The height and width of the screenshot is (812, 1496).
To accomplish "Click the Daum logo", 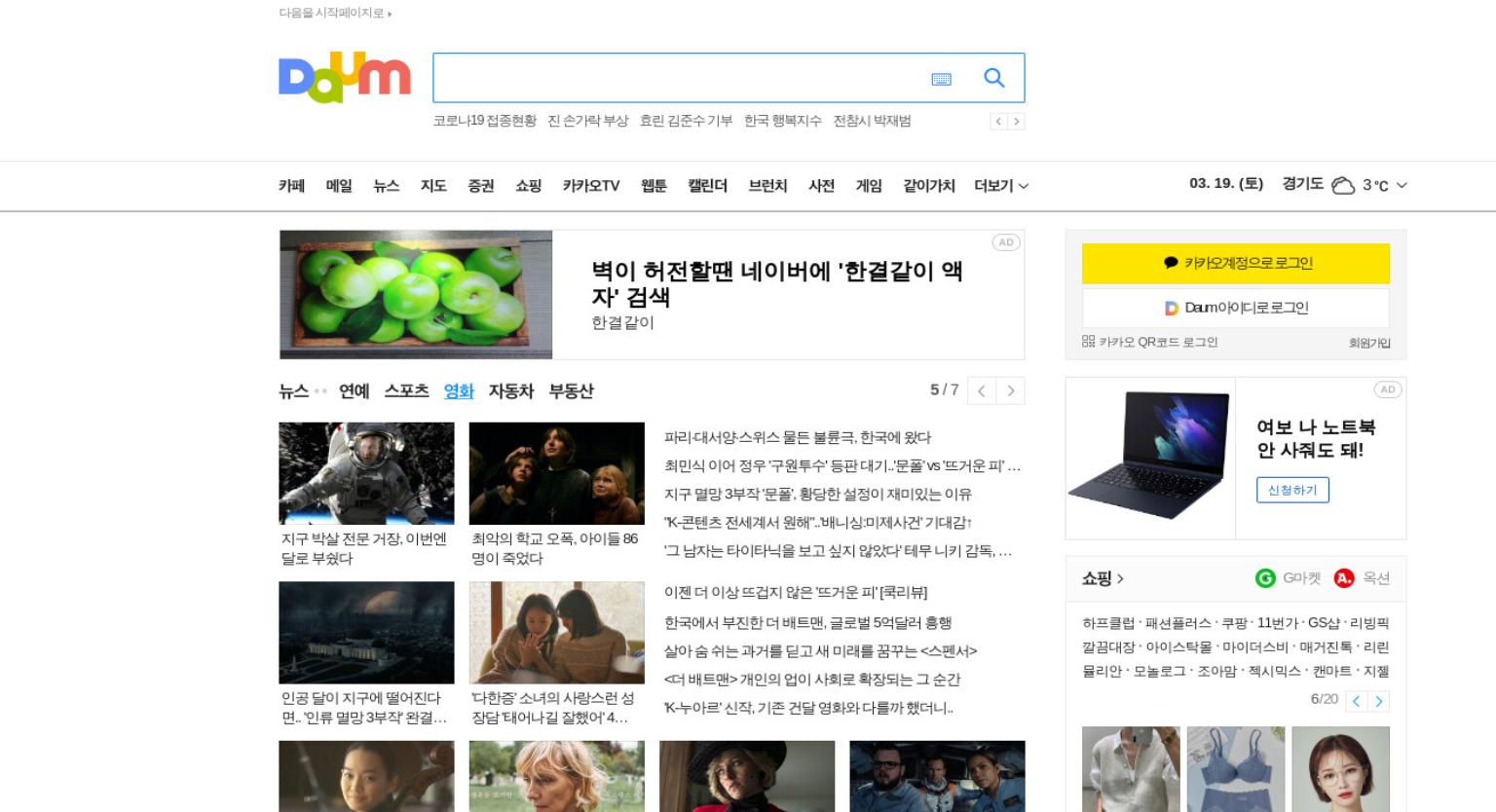I will (345, 77).
